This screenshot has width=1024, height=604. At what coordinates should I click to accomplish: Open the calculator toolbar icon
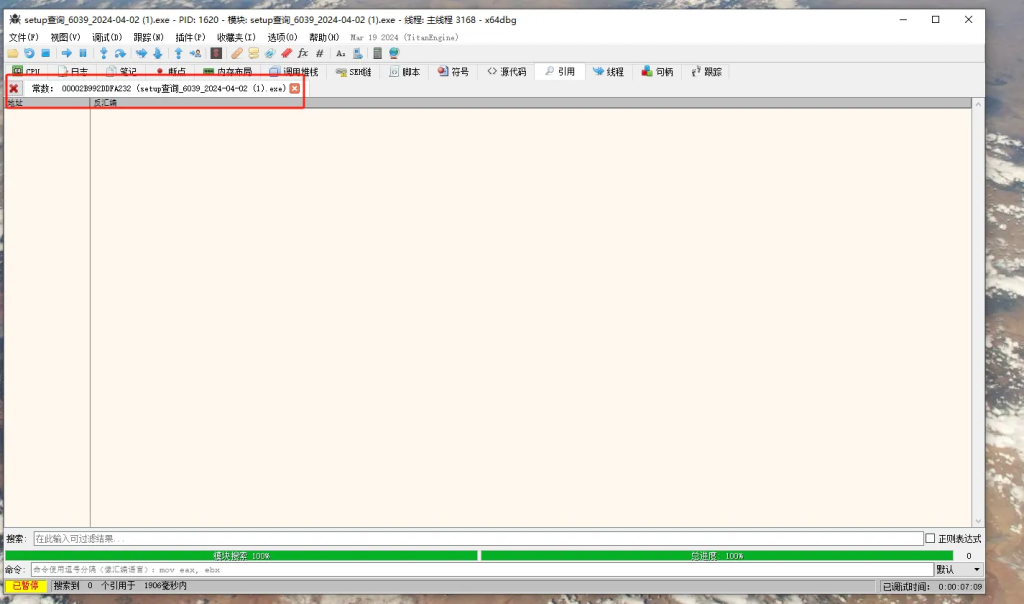tap(377, 53)
